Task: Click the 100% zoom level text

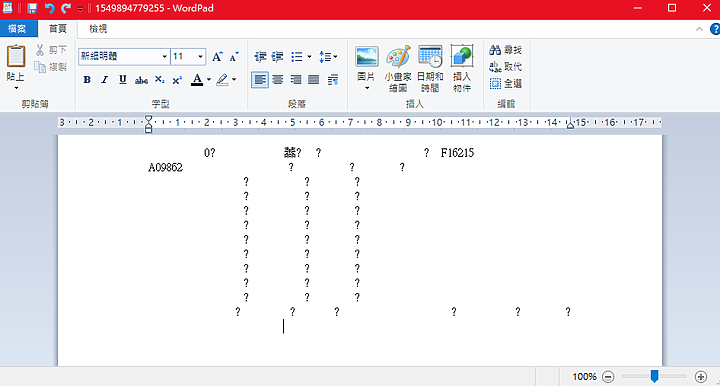Action: 584,377
